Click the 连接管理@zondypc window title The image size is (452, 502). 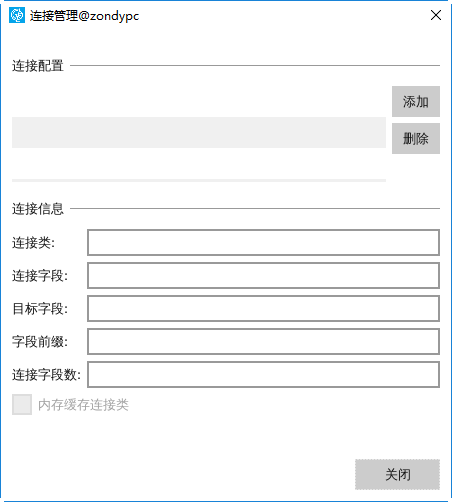84,16
